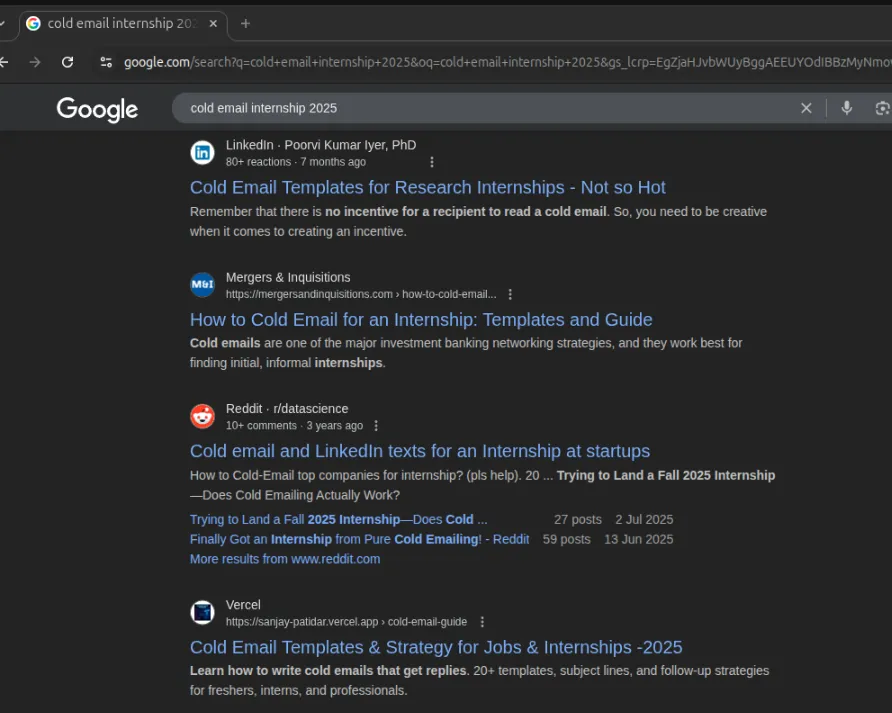Close the cold email internship tab
The width and height of the screenshot is (892, 713).
[213, 23]
